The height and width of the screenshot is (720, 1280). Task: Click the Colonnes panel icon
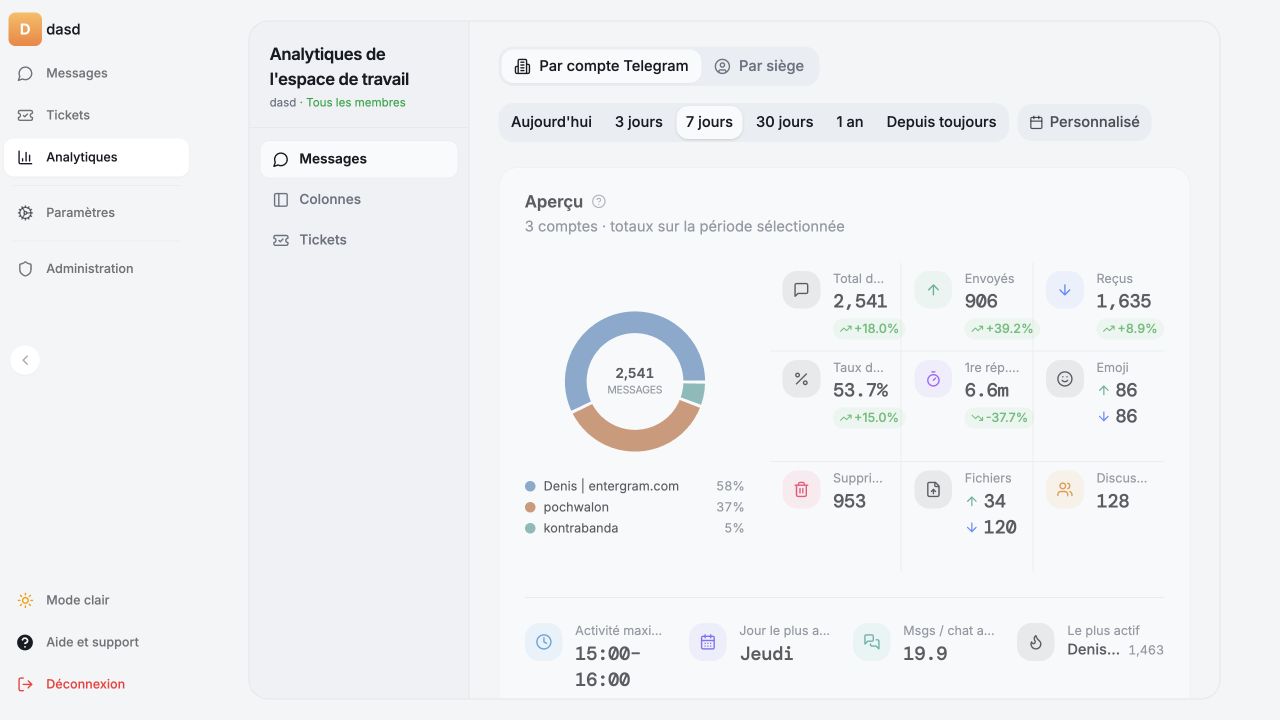tap(281, 199)
